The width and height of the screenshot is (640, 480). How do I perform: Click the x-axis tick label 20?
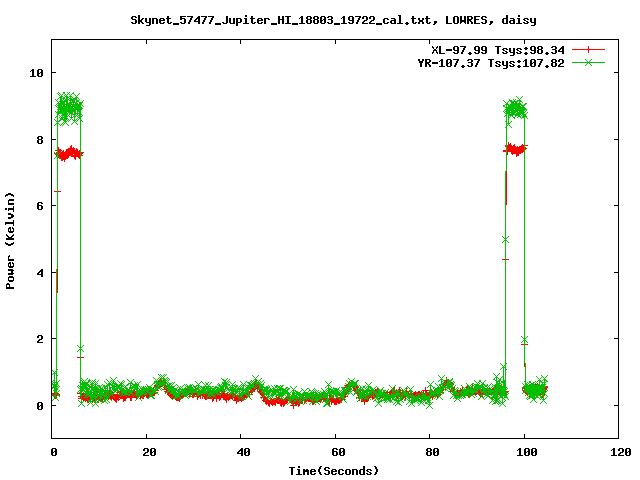149,452
